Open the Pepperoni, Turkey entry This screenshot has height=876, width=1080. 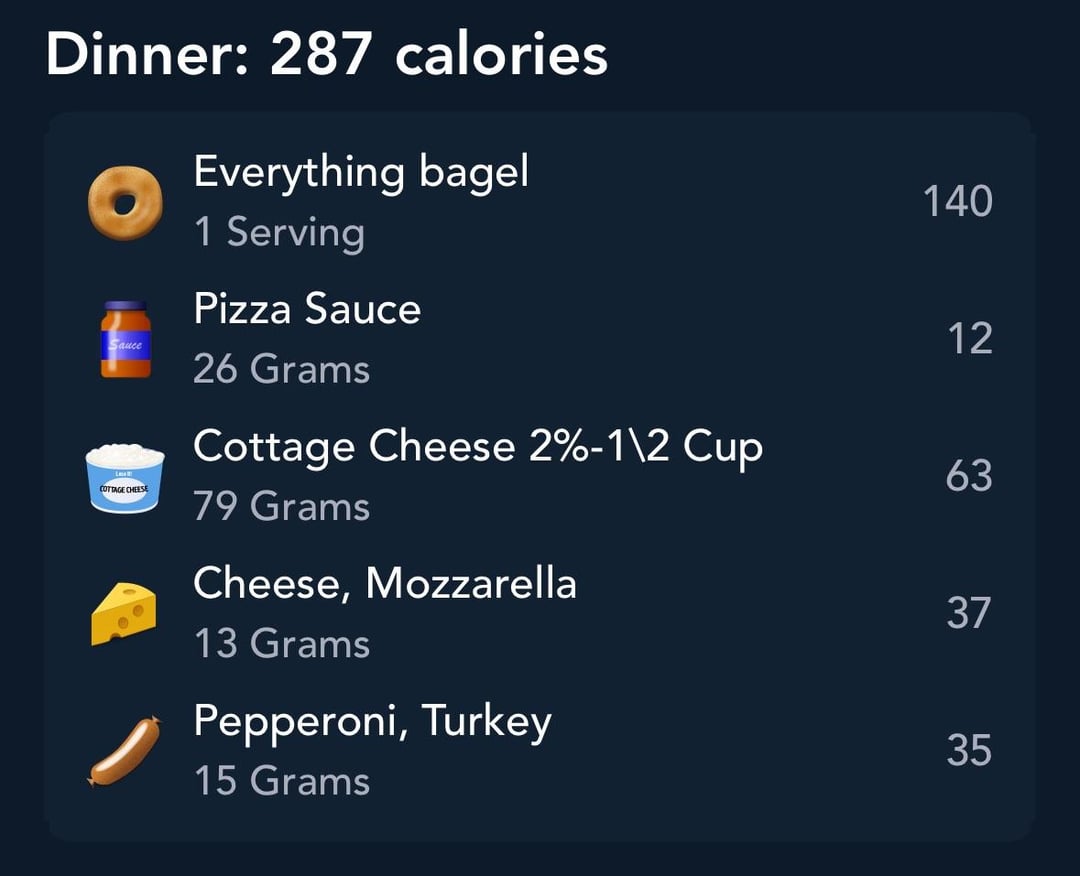(539, 751)
